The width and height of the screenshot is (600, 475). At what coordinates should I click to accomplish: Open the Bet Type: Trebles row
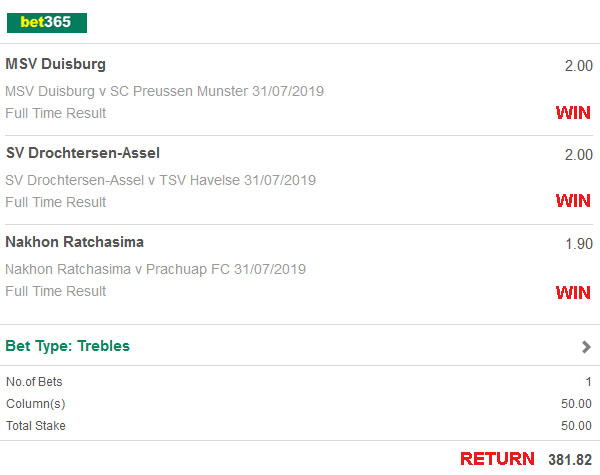300,346
